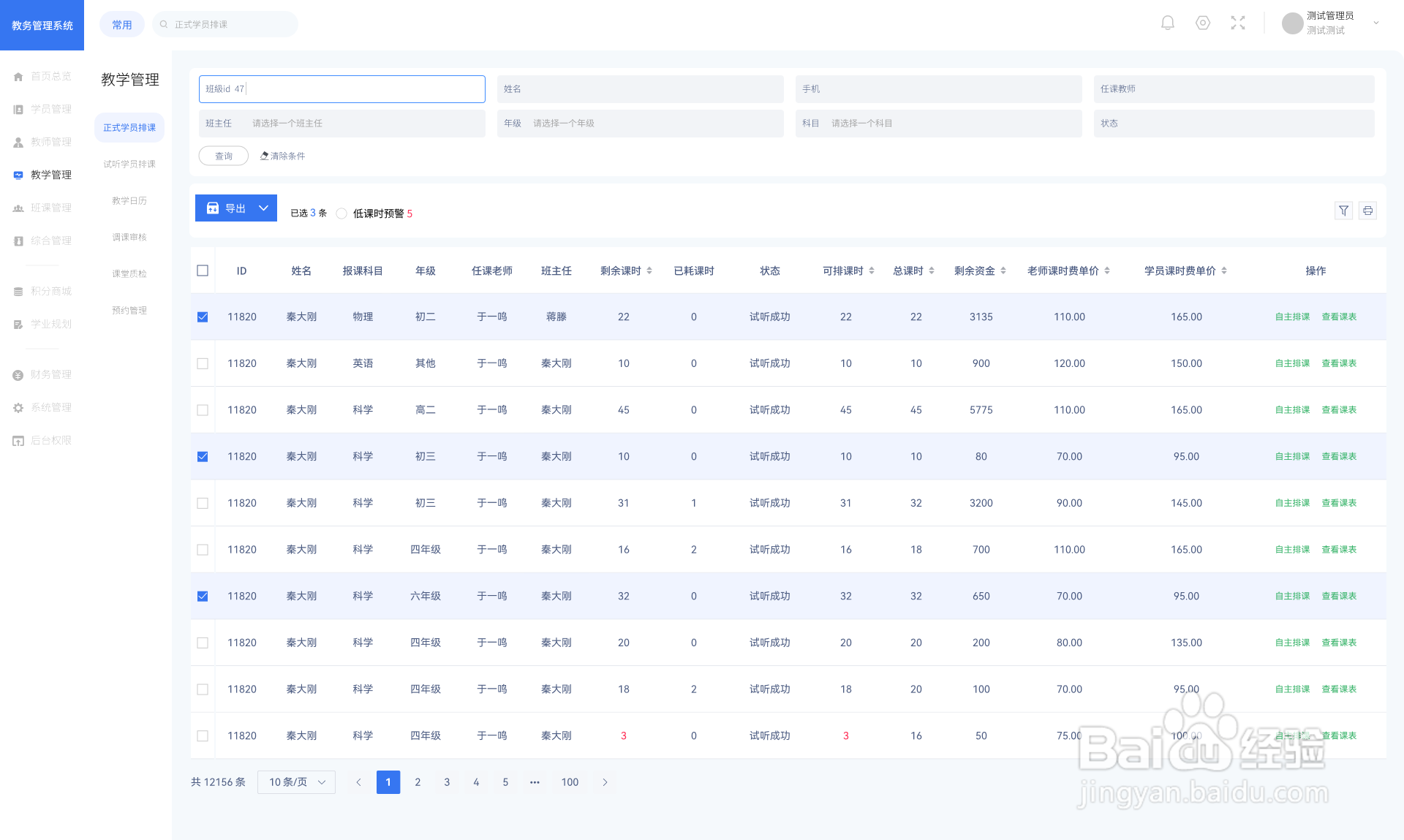Click the table filter funnel icon
The image size is (1404, 840).
pos(1344,211)
